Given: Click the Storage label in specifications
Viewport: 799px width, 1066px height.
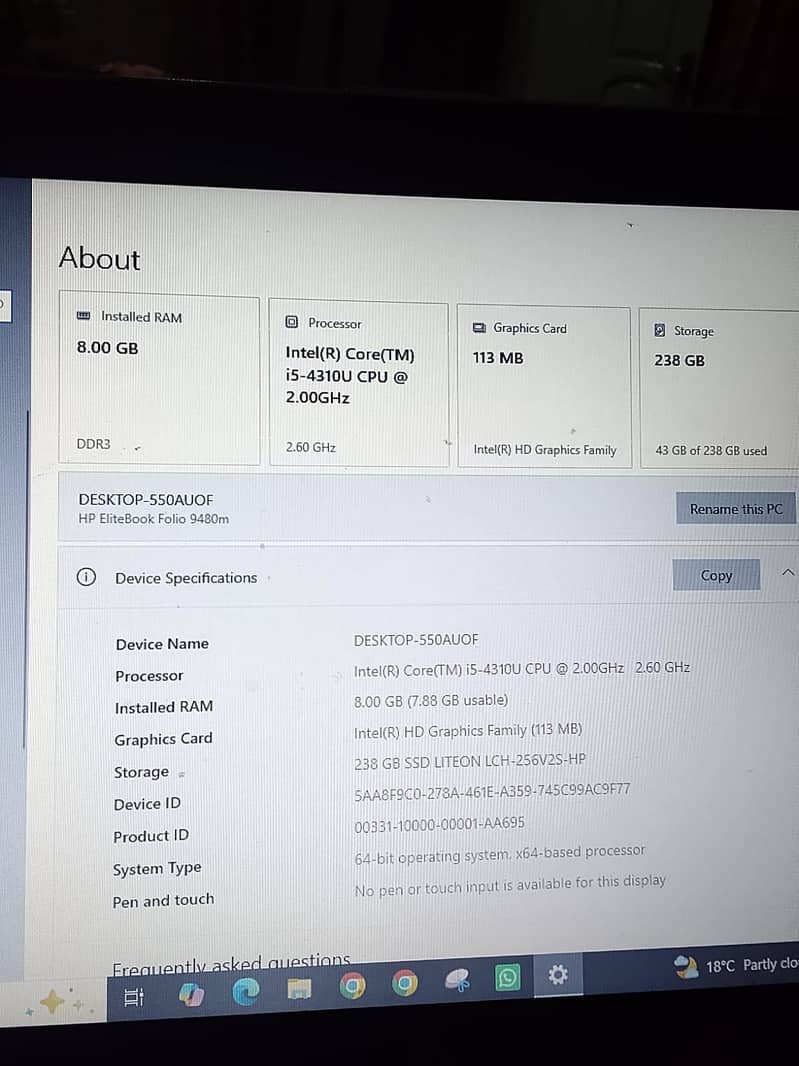Looking at the screenshot, I should (x=141, y=772).
